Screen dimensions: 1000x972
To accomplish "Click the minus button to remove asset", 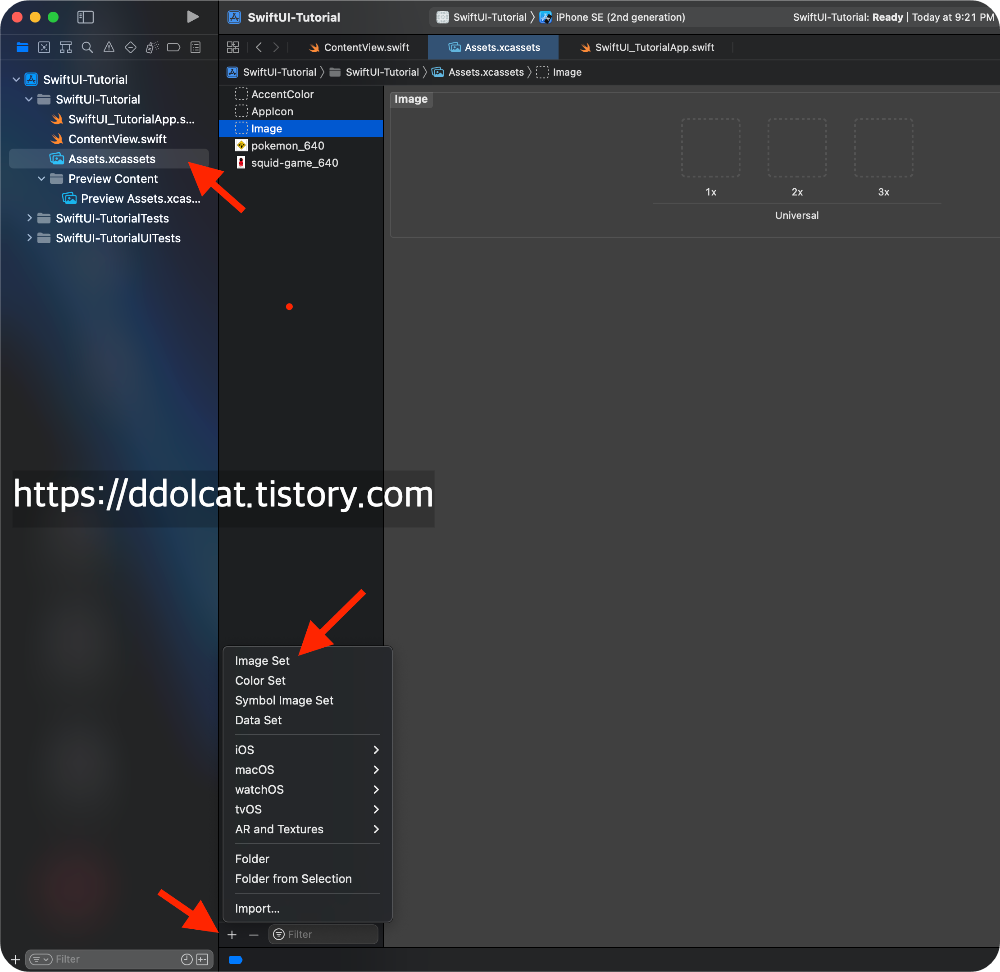I will click(x=253, y=934).
